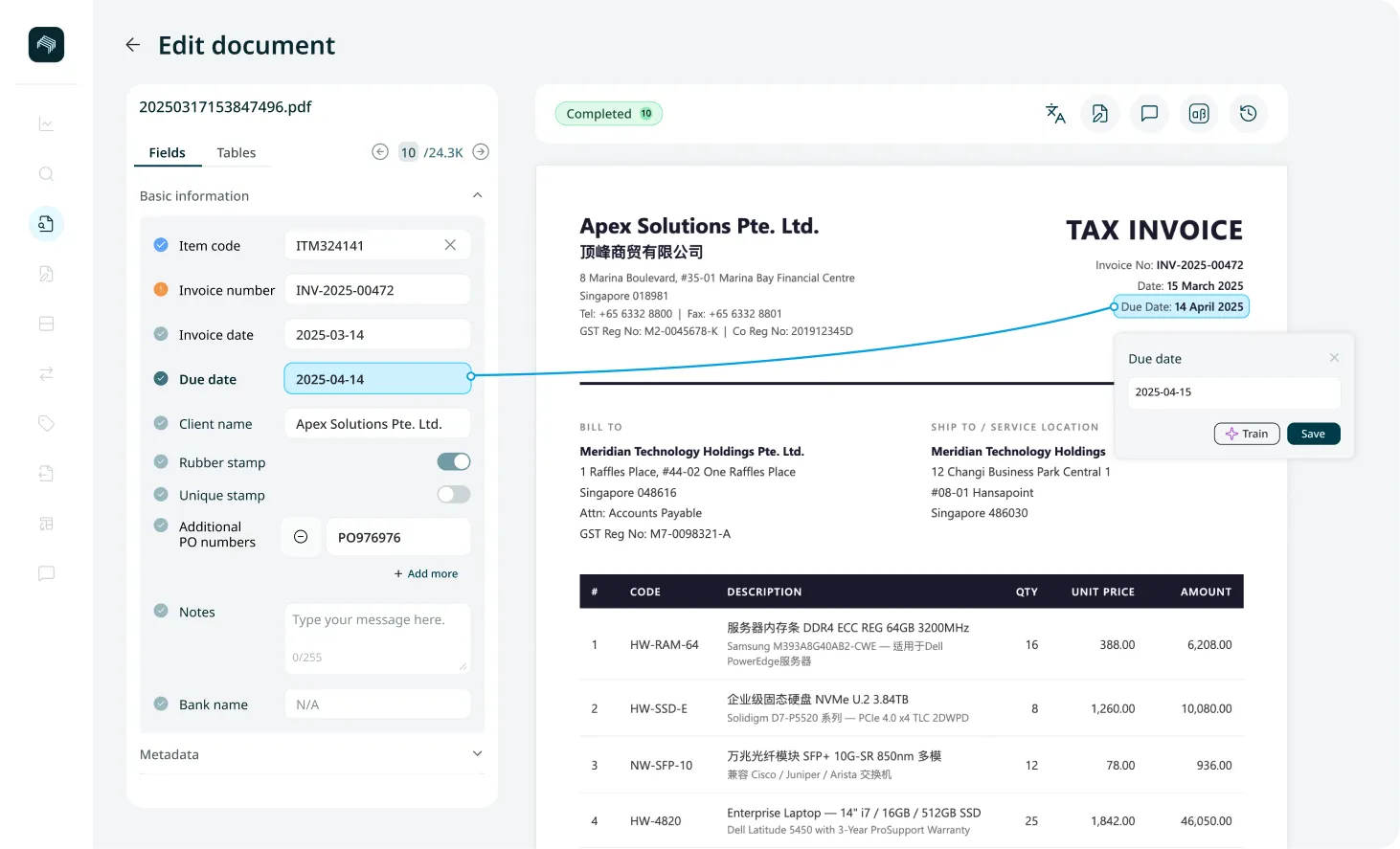Open the history clock icon in top toolbar
Viewport: 1400px width, 849px height.
(1249, 114)
